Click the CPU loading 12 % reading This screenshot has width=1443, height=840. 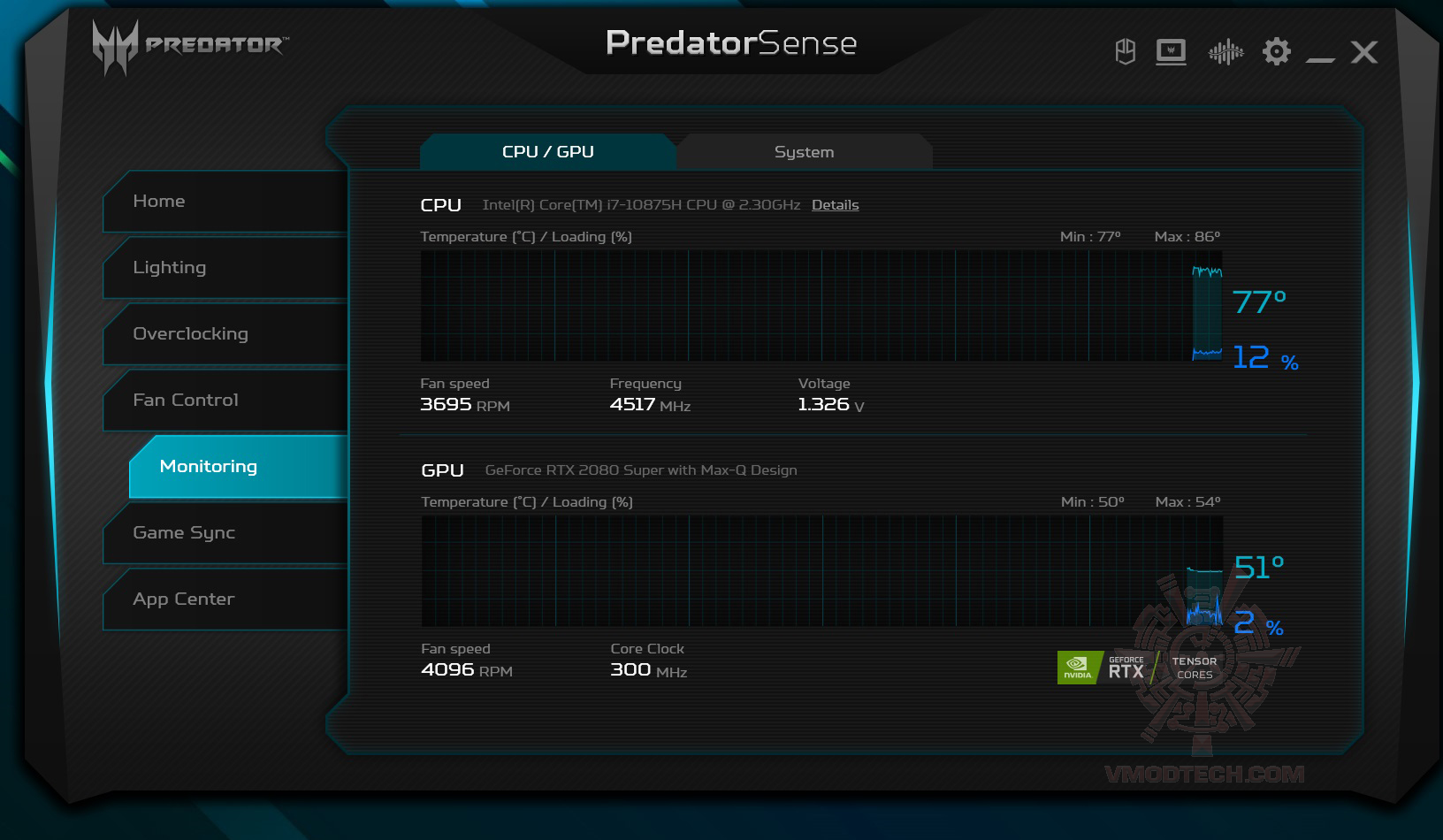click(1265, 358)
